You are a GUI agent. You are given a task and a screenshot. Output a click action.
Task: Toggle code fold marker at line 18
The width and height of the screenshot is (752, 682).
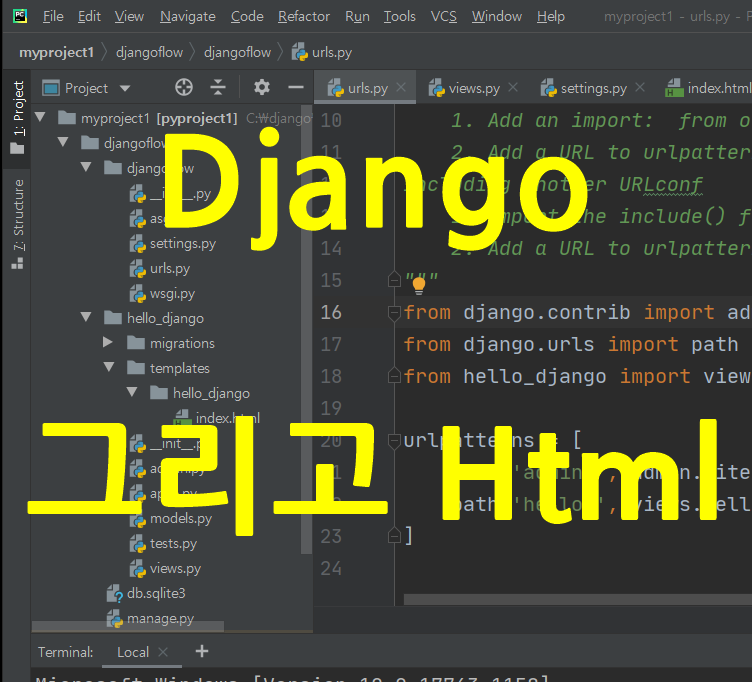[x=394, y=376]
